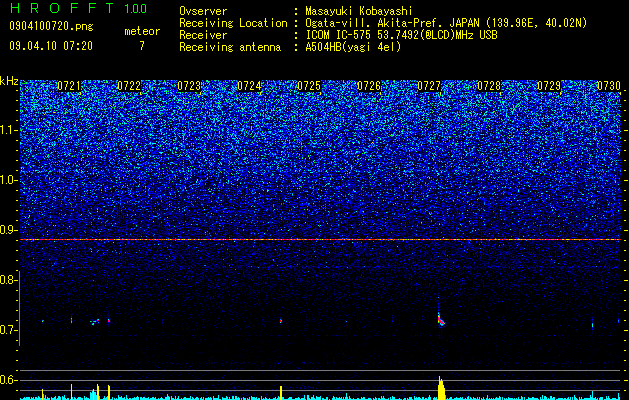Viewport: 629px width, 400px height.
Task: Select the 0724 time marker
Action: point(249,86)
